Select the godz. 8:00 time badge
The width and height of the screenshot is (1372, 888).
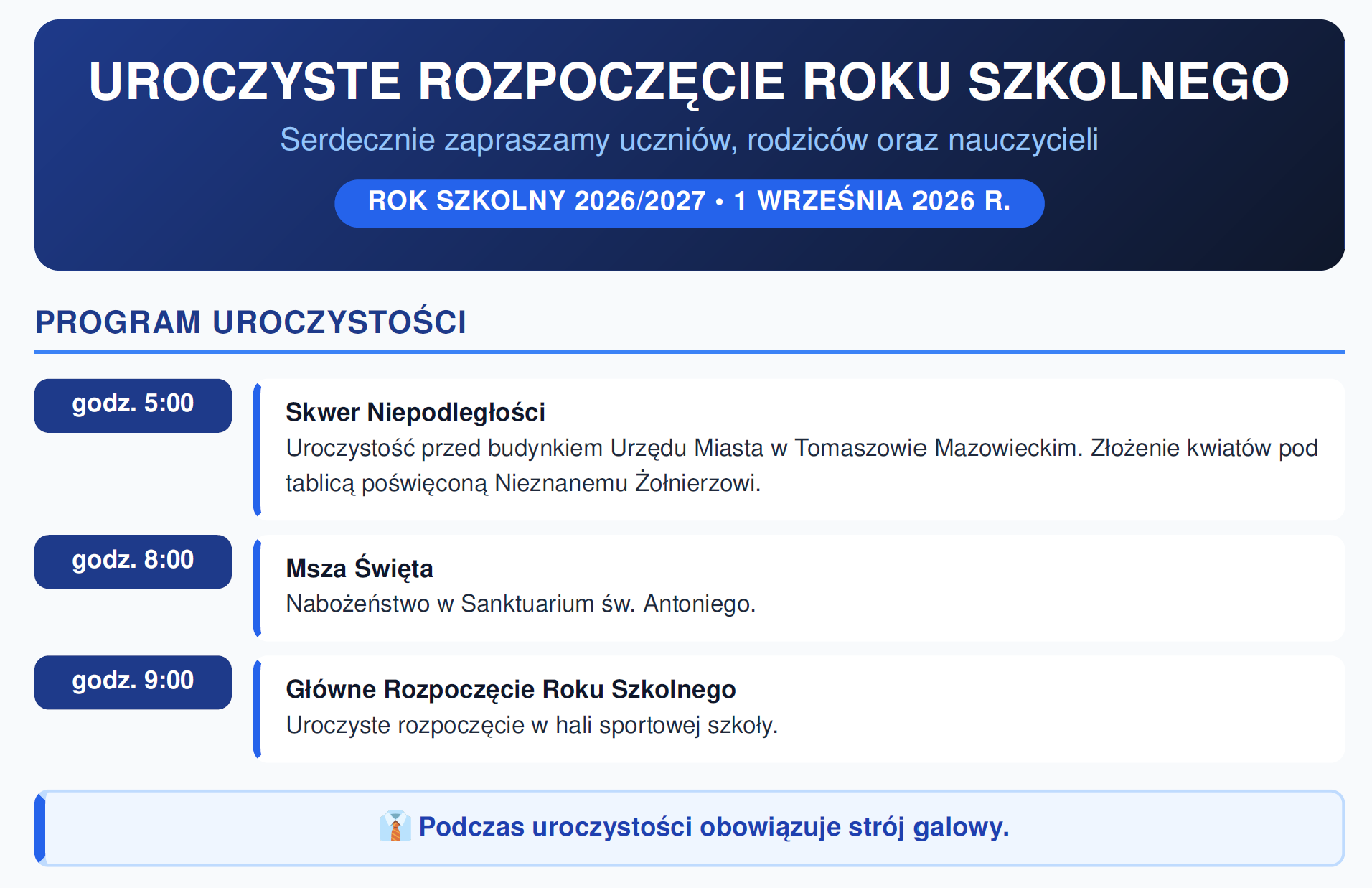click(x=133, y=561)
